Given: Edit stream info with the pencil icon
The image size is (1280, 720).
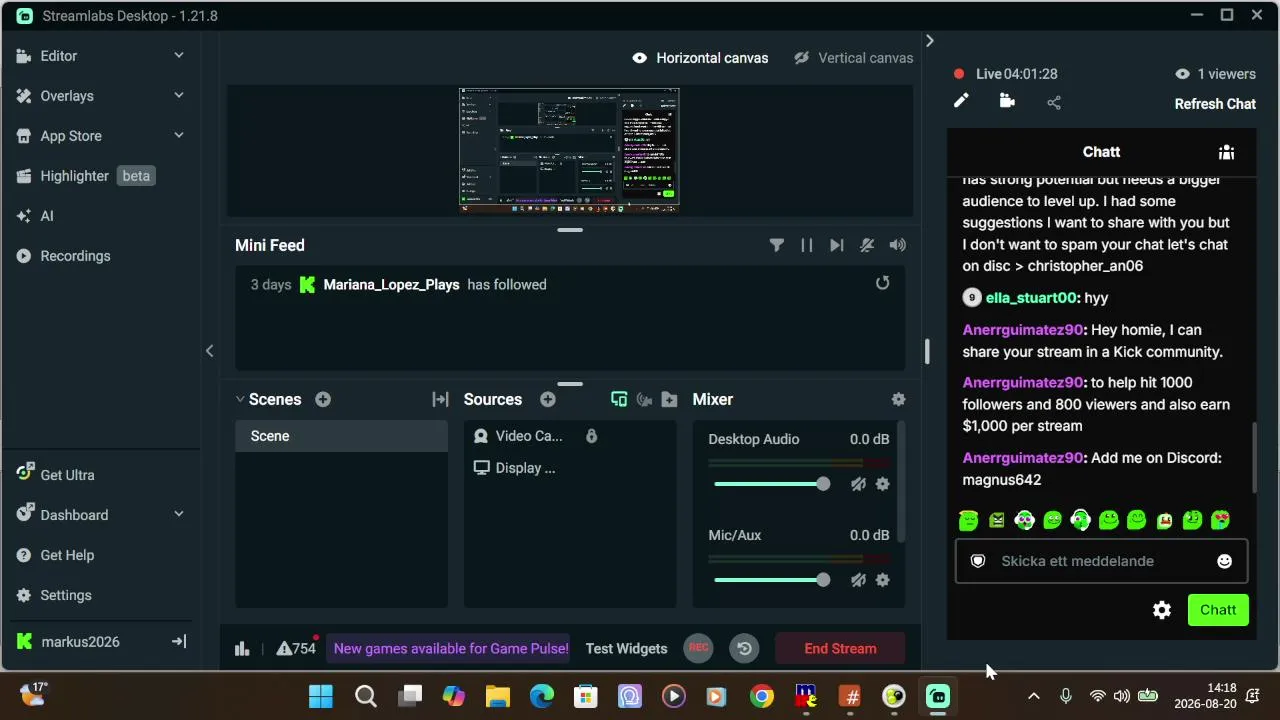Looking at the screenshot, I should click(x=961, y=101).
